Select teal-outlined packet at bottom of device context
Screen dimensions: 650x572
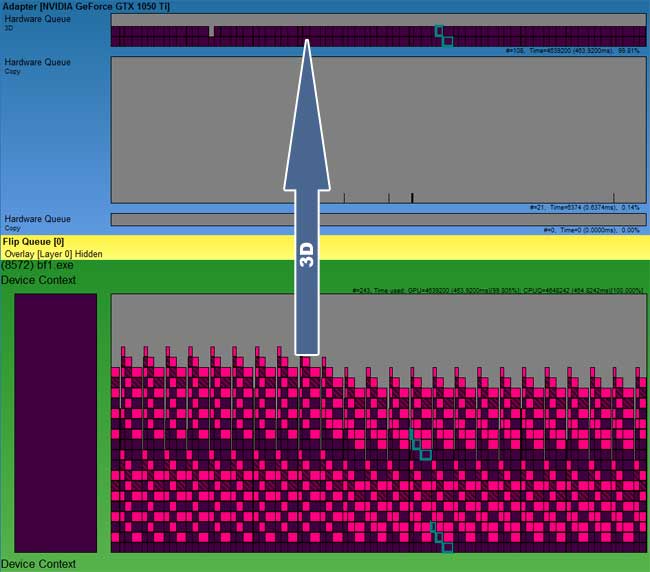[446, 546]
